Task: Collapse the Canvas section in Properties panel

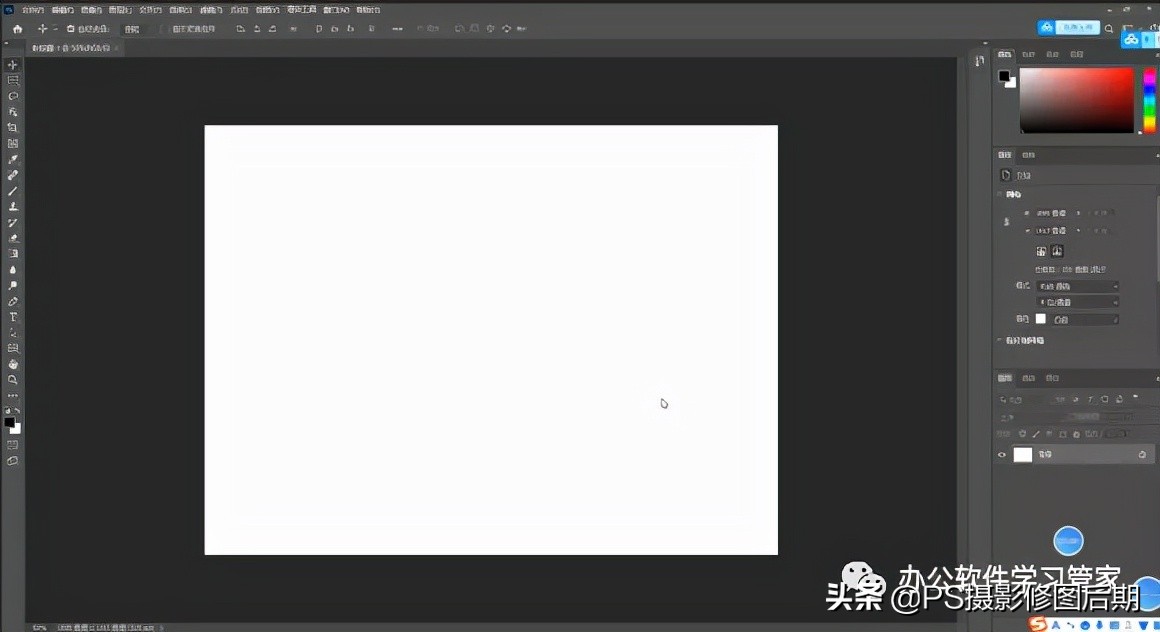Action: 1000,194
